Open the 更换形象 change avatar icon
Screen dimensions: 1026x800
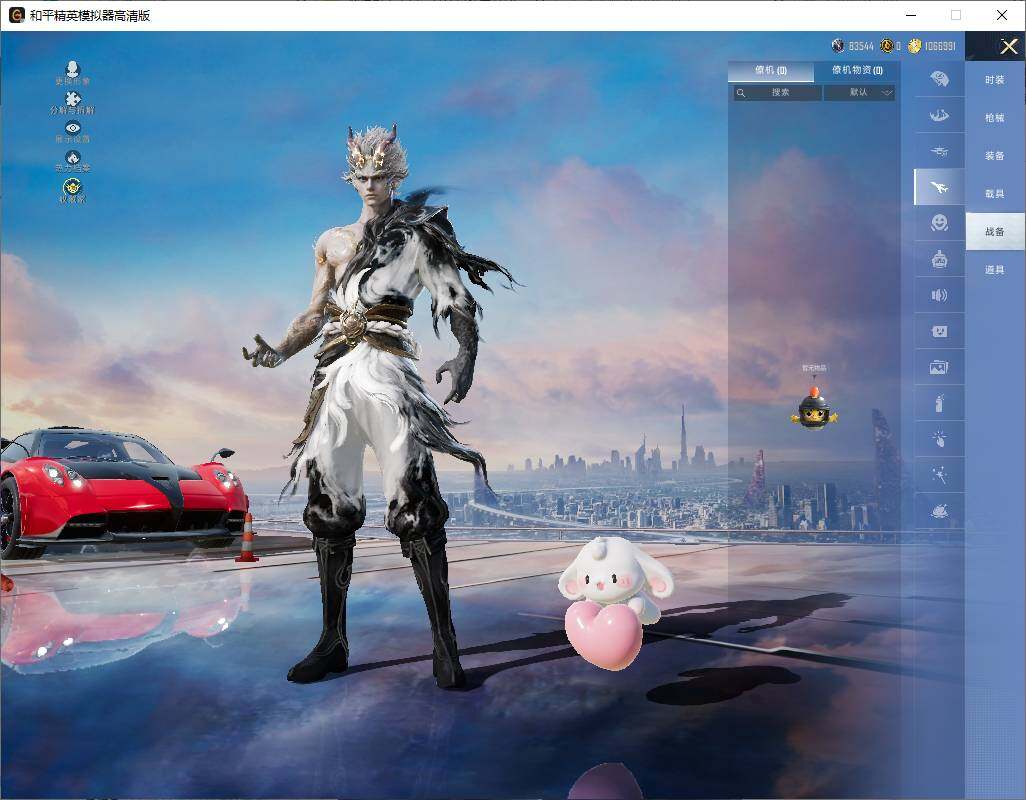tap(73, 73)
